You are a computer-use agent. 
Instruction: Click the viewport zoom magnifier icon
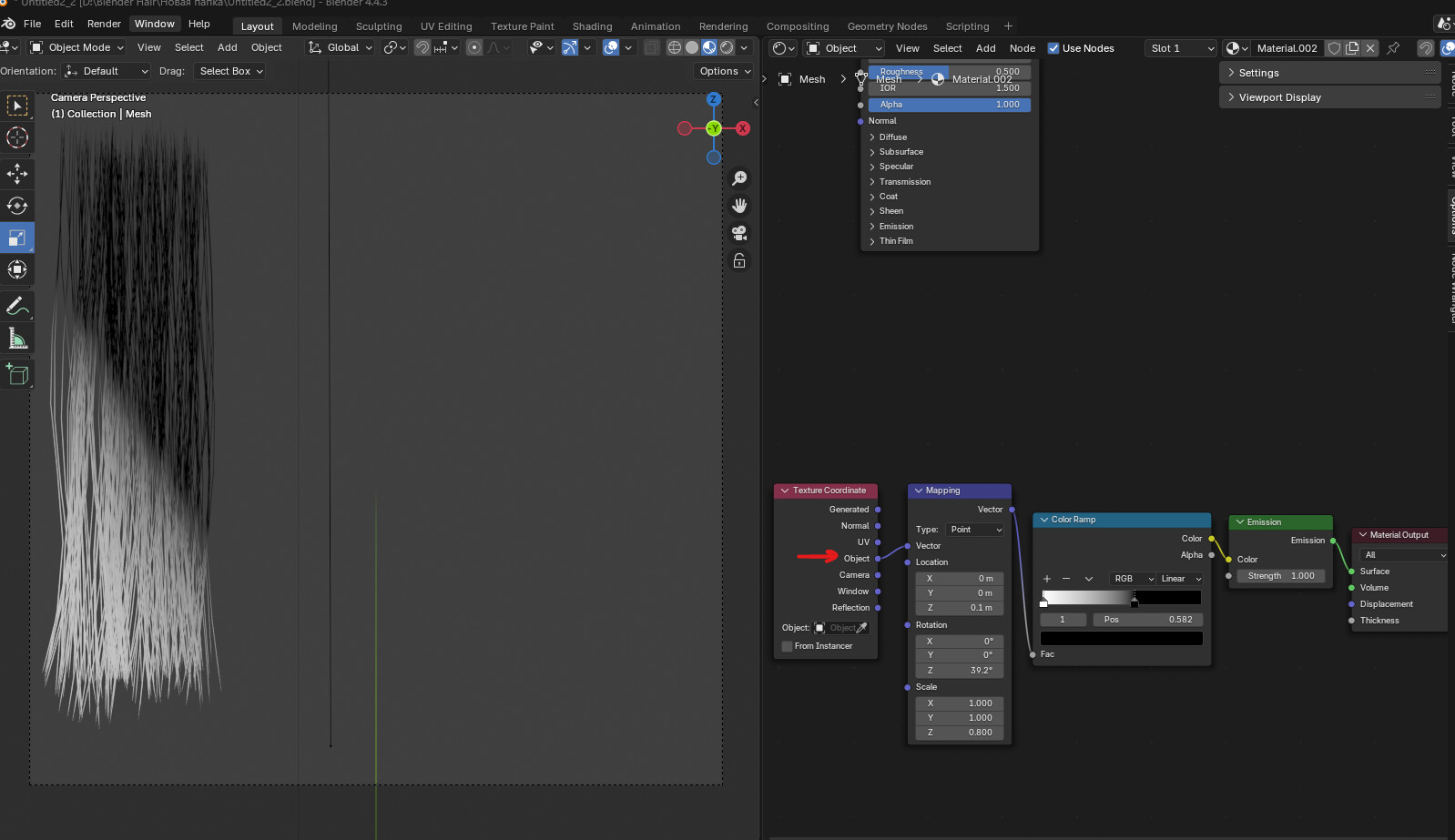[739, 178]
